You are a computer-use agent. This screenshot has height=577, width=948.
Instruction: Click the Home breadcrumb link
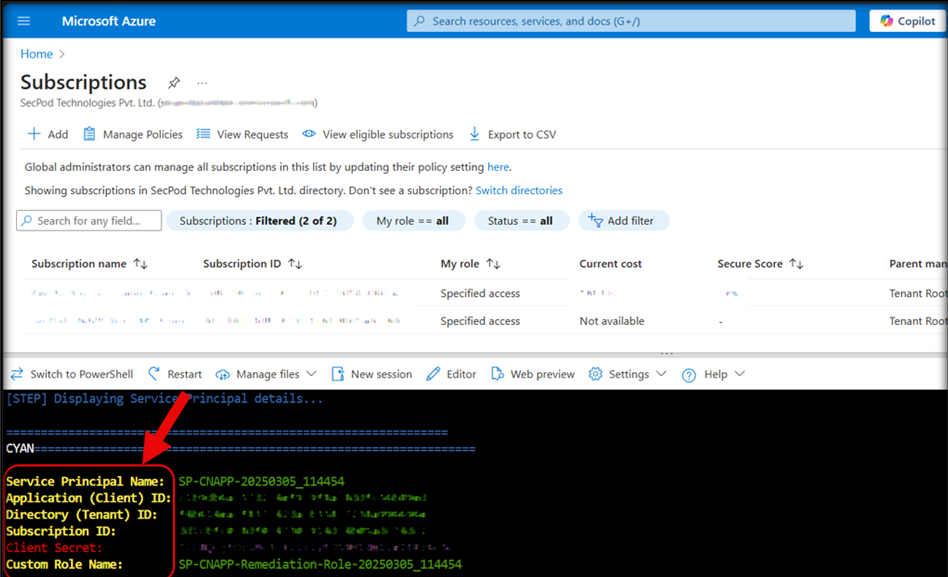pyautogui.click(x=37, y=54)
